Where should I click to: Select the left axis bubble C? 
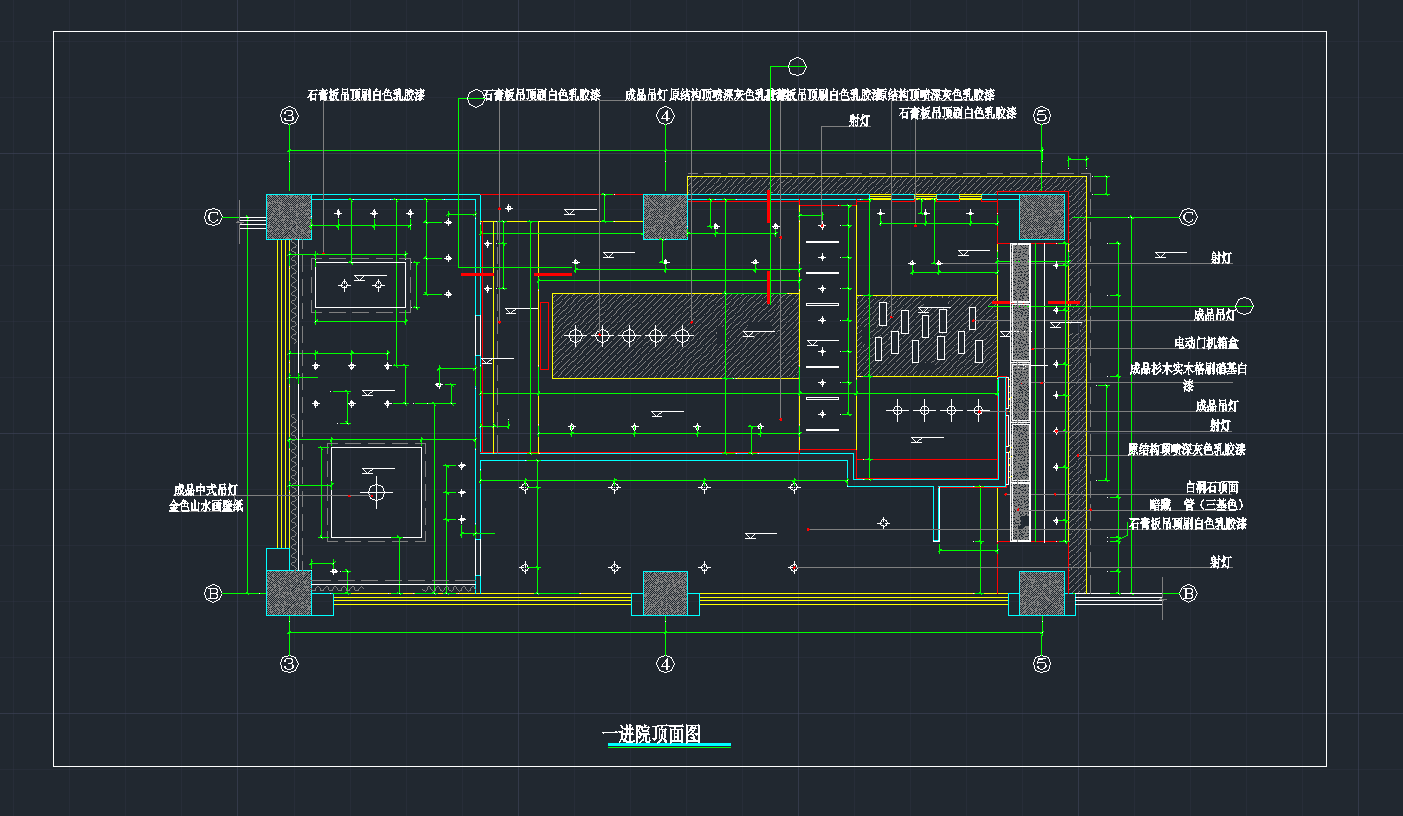[212, 217]
